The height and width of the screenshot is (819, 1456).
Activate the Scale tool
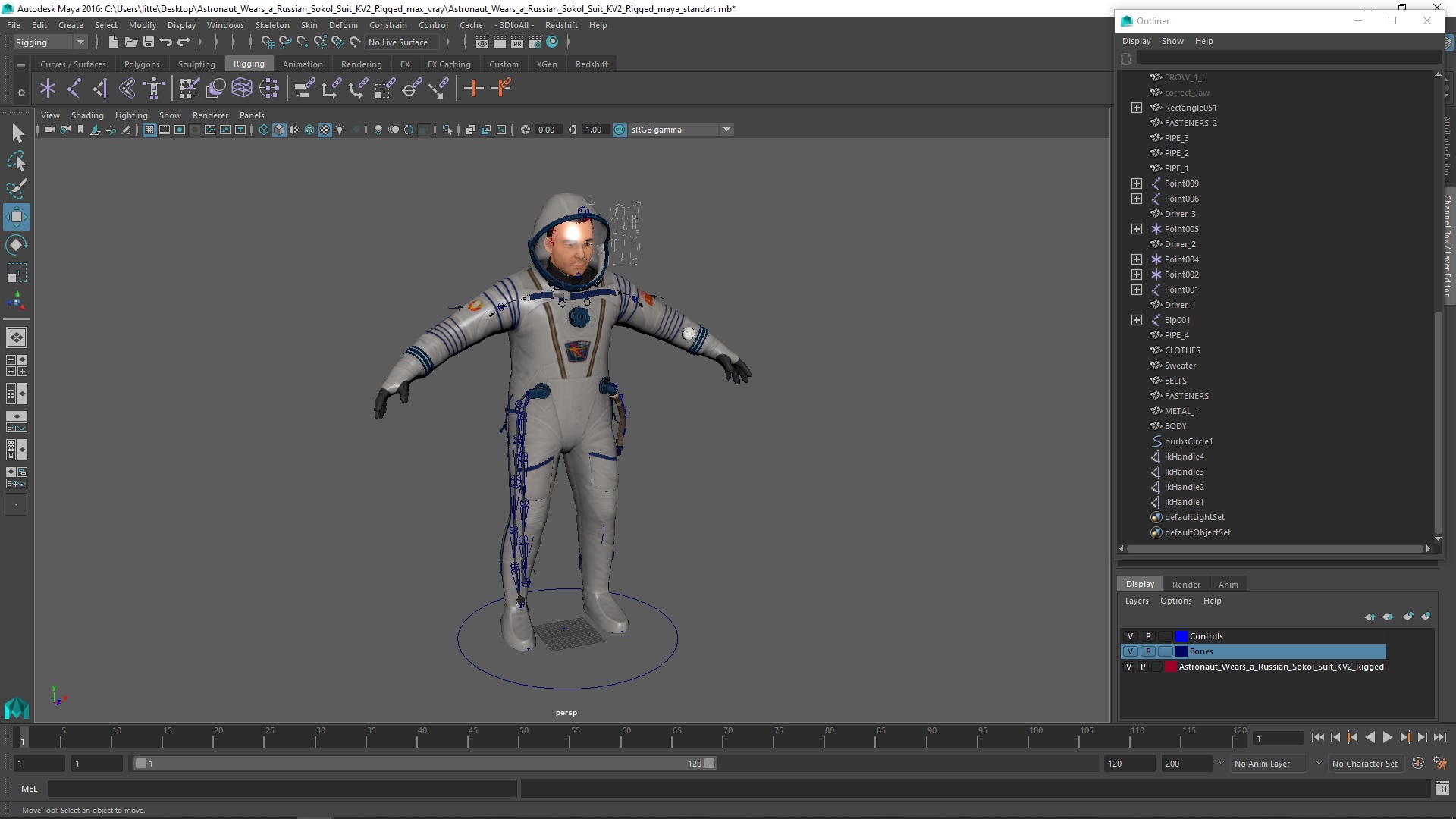[17, 271]
